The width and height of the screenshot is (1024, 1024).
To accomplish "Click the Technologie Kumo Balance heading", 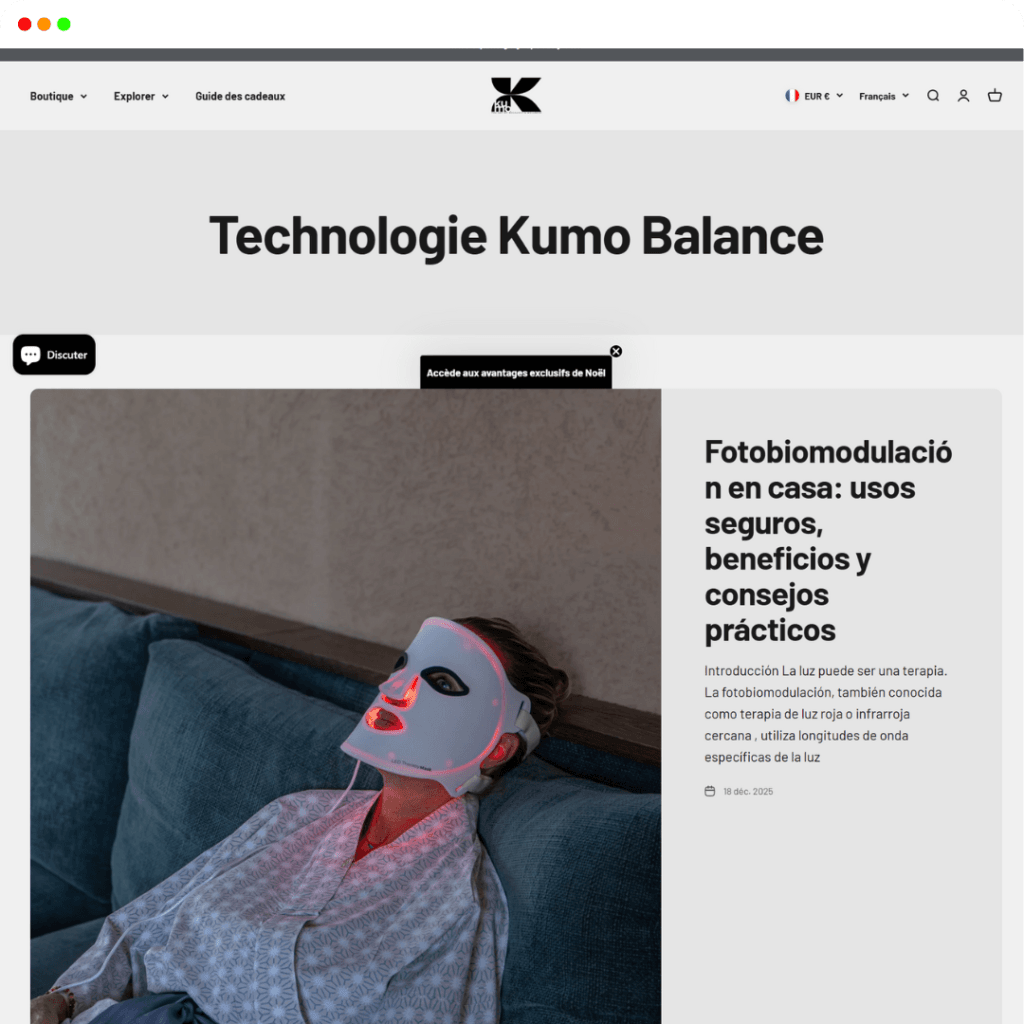I will [x=516, y=236].
